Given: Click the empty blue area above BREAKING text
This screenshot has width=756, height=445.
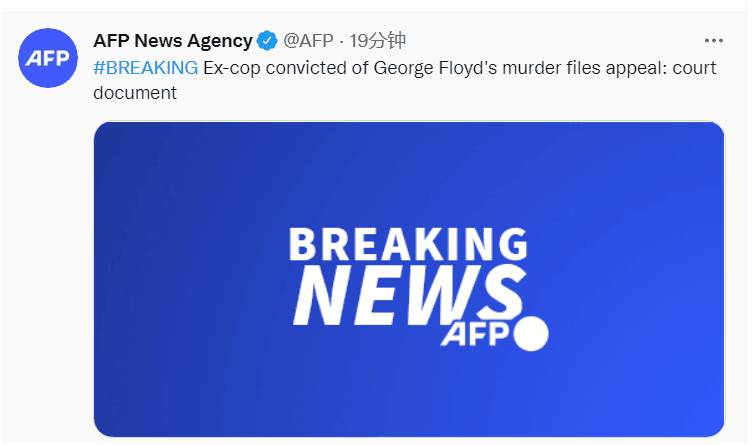Looking at the screenshot, I should click(409, 174).
